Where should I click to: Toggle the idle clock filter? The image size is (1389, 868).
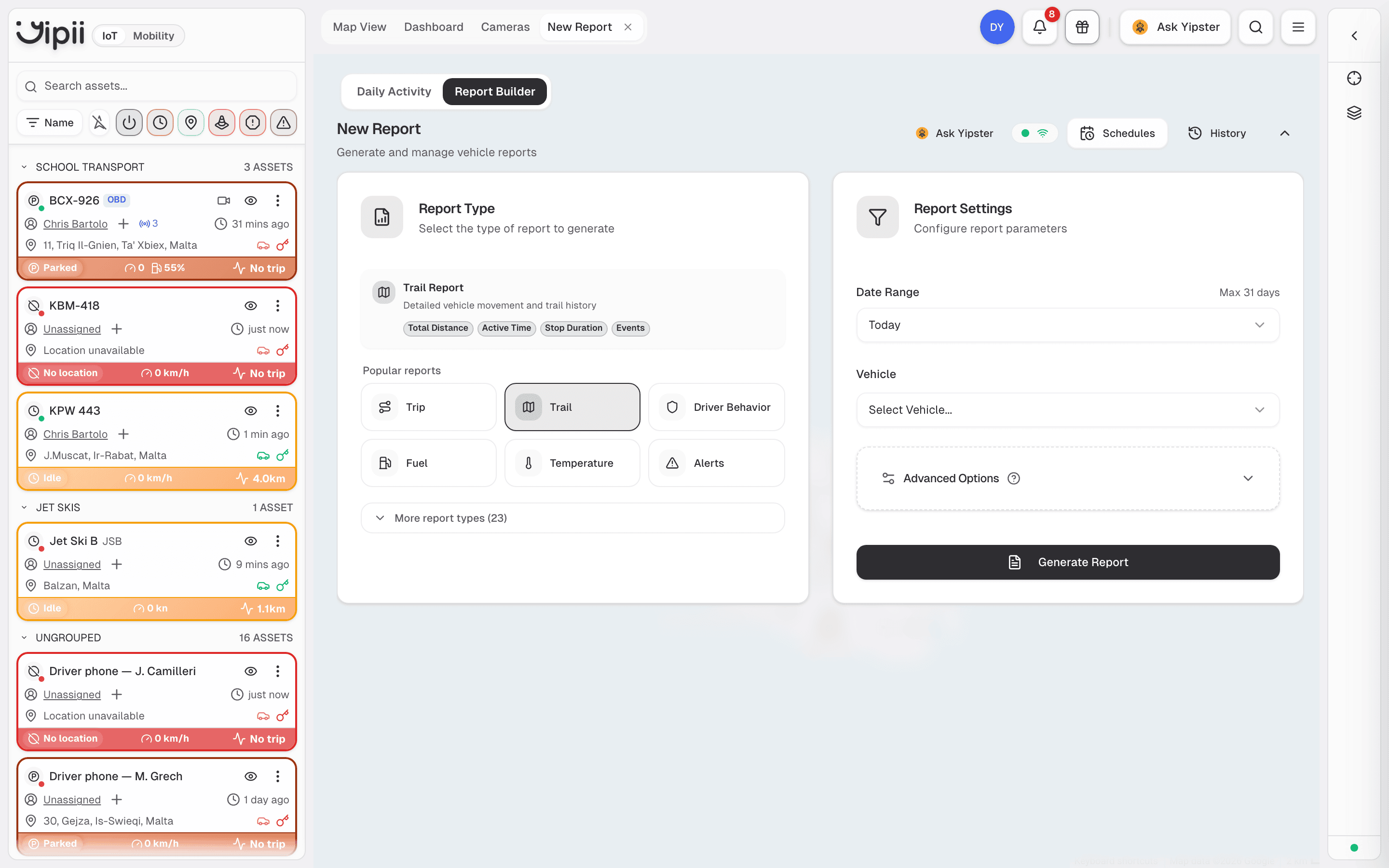(160, 122)
